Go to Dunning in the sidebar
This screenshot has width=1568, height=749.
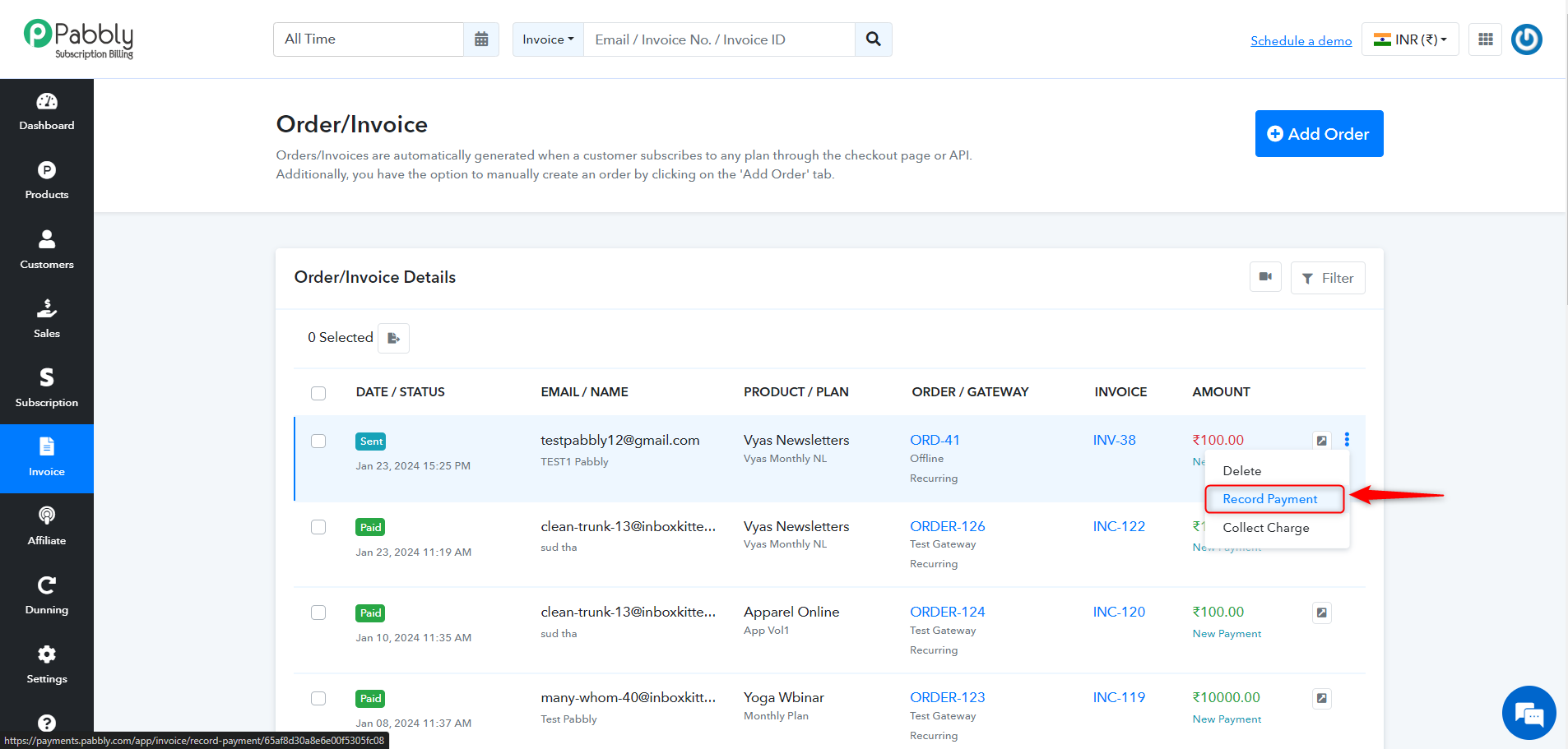tap(47, 597)
